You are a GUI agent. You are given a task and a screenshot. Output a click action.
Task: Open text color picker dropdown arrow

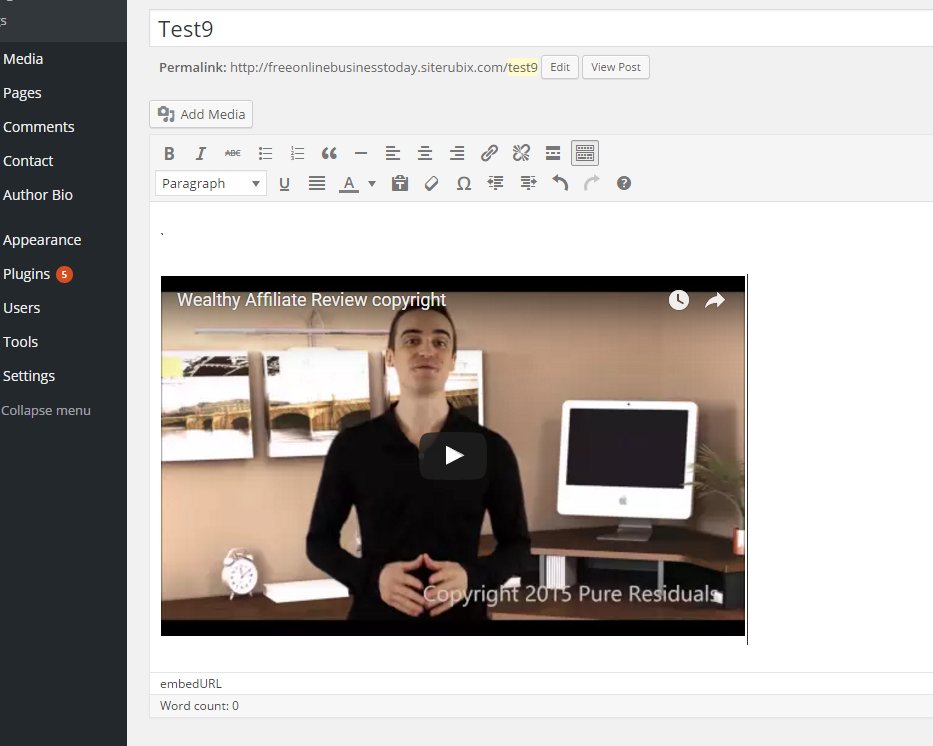[372, 184]
